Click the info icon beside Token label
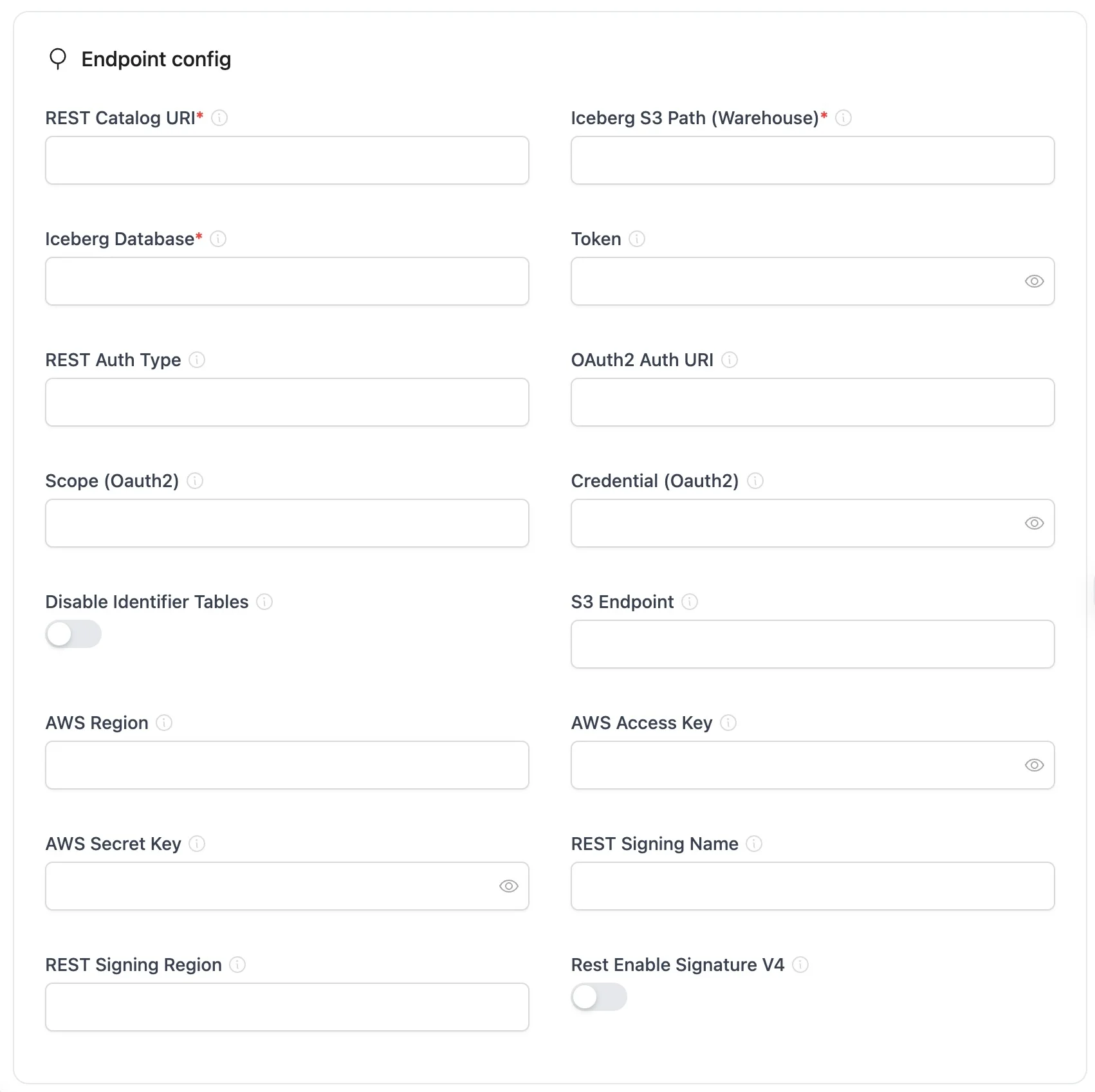The height and width of the screenshot is (1092, 1095). coord(637,239)
